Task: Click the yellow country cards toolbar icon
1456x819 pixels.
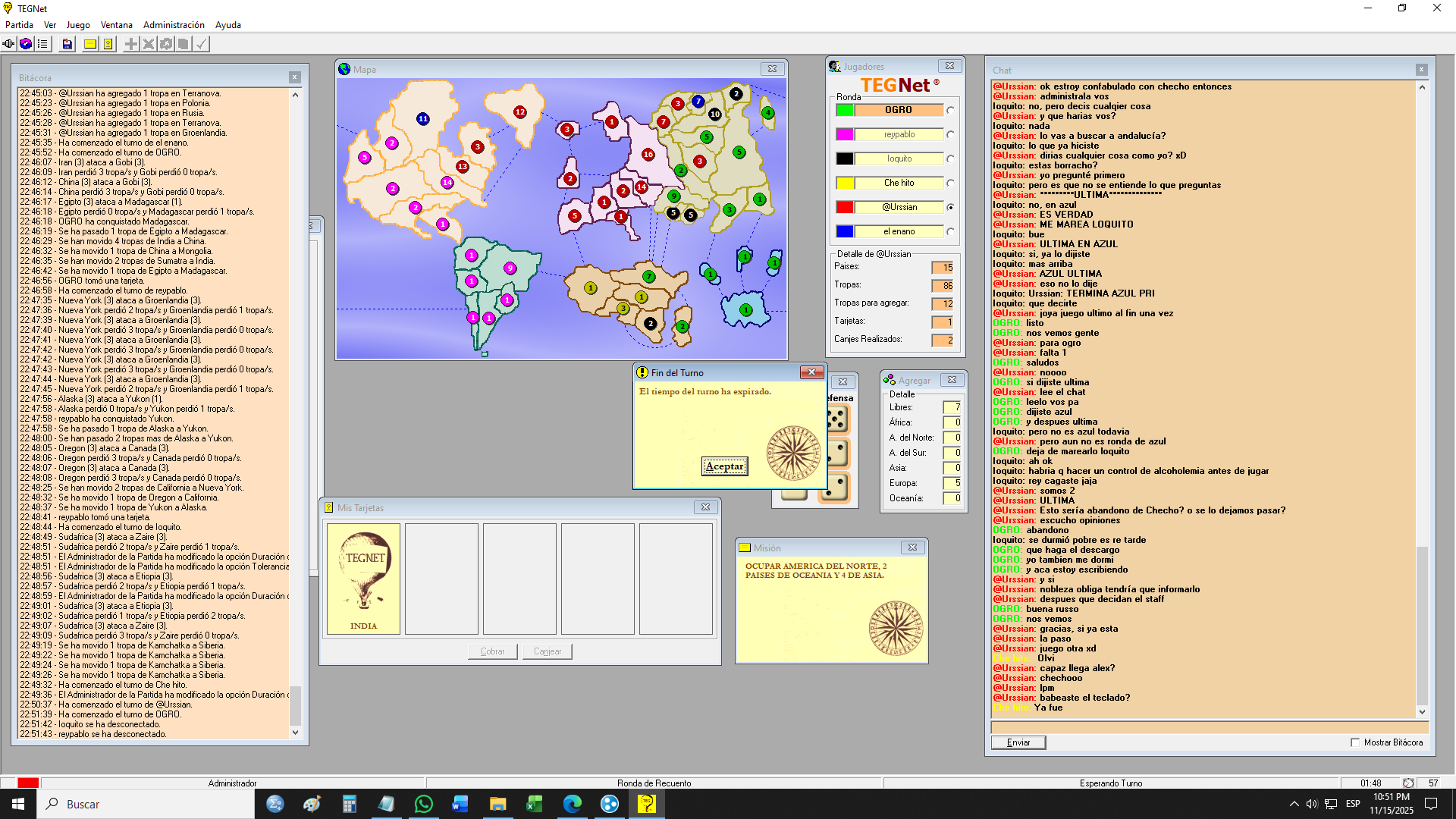Action: [x=108, y=44]
